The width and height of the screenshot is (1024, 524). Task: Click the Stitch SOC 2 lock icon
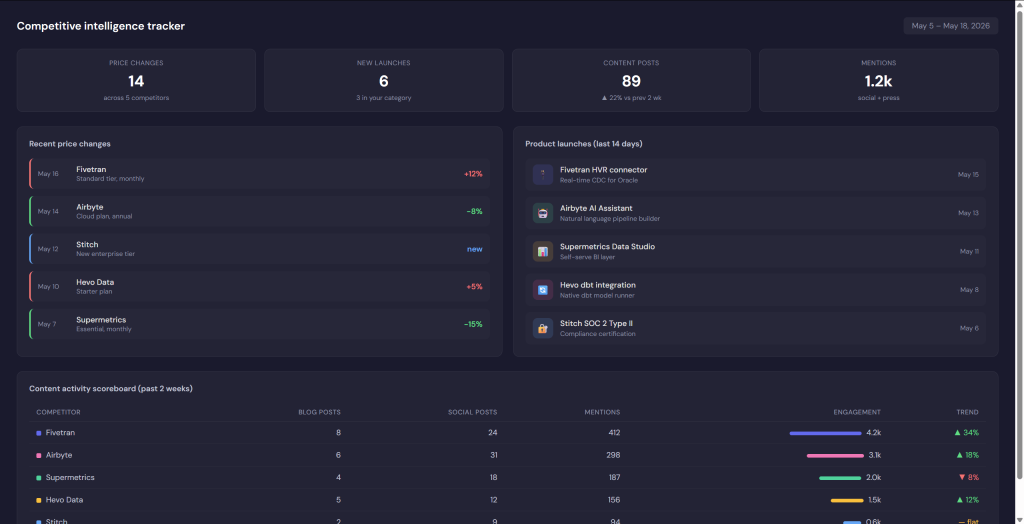tap(543, 329)
